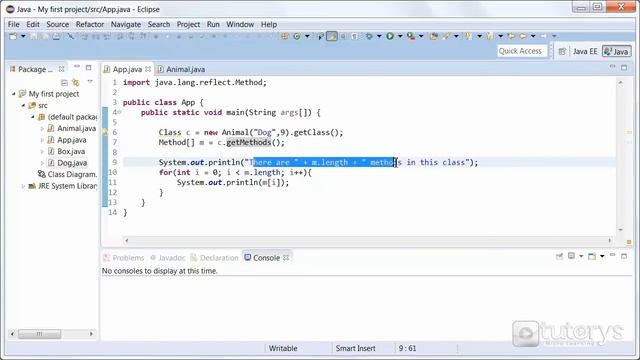The height and width of the screenshot is (360, 640).
Task: Close the Package Explorer tab
Action: 61,69
